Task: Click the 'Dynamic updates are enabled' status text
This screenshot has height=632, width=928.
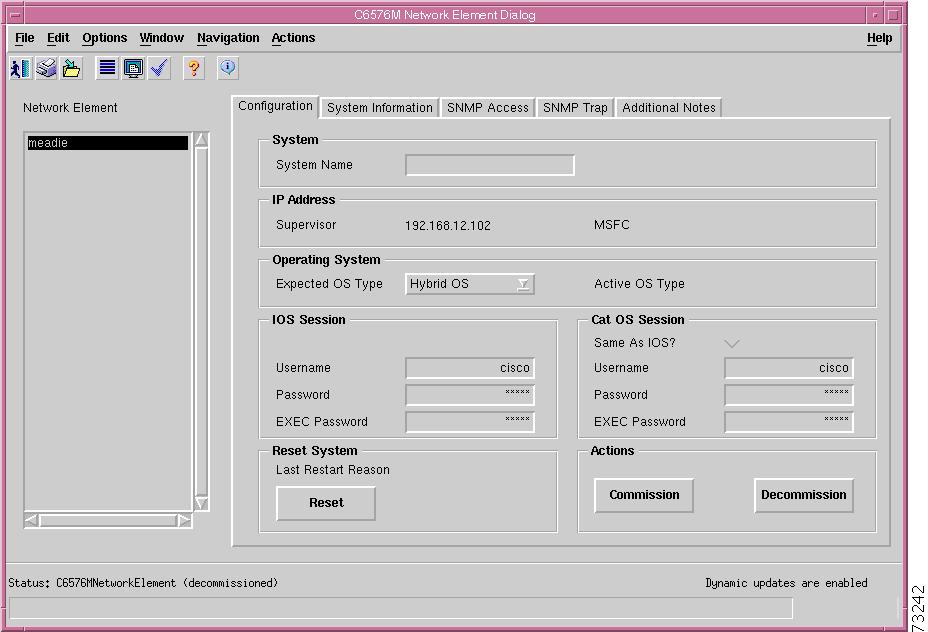Action: click(787, 583)
